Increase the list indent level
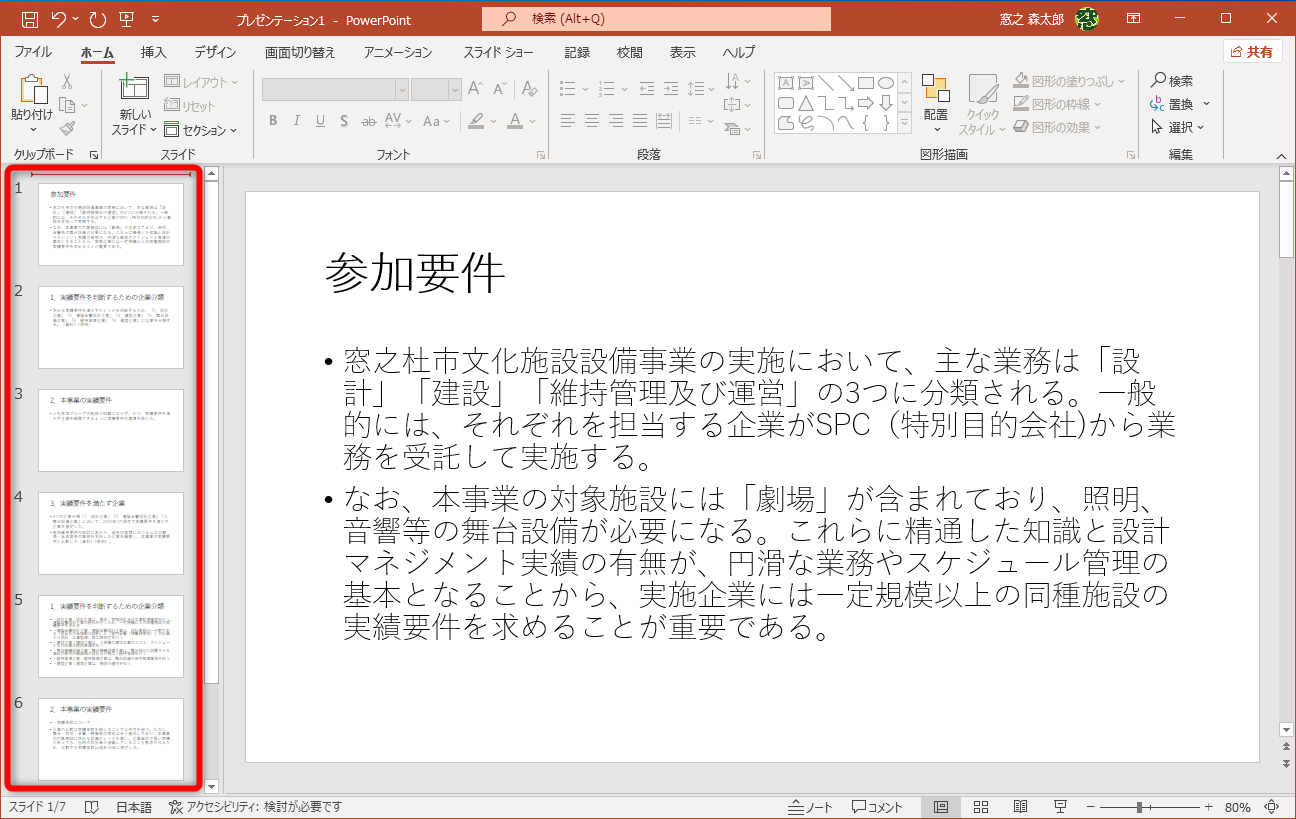Image resolution: width=1296 pixels, height=819 pixels. [x=671, y=89]
